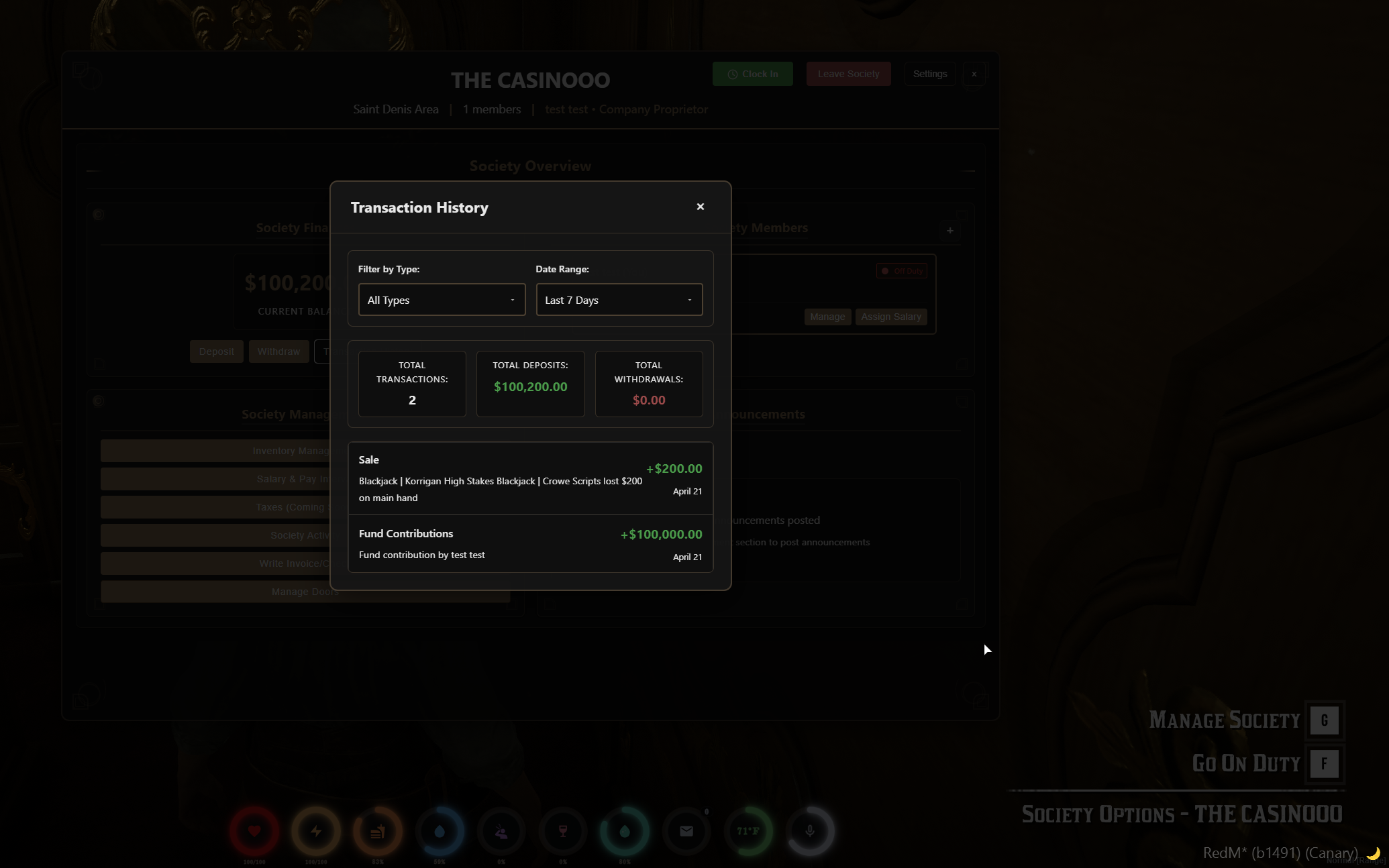Click the envelope mail HUD icon
The image size is (1389, 868).
coord(686,831)
